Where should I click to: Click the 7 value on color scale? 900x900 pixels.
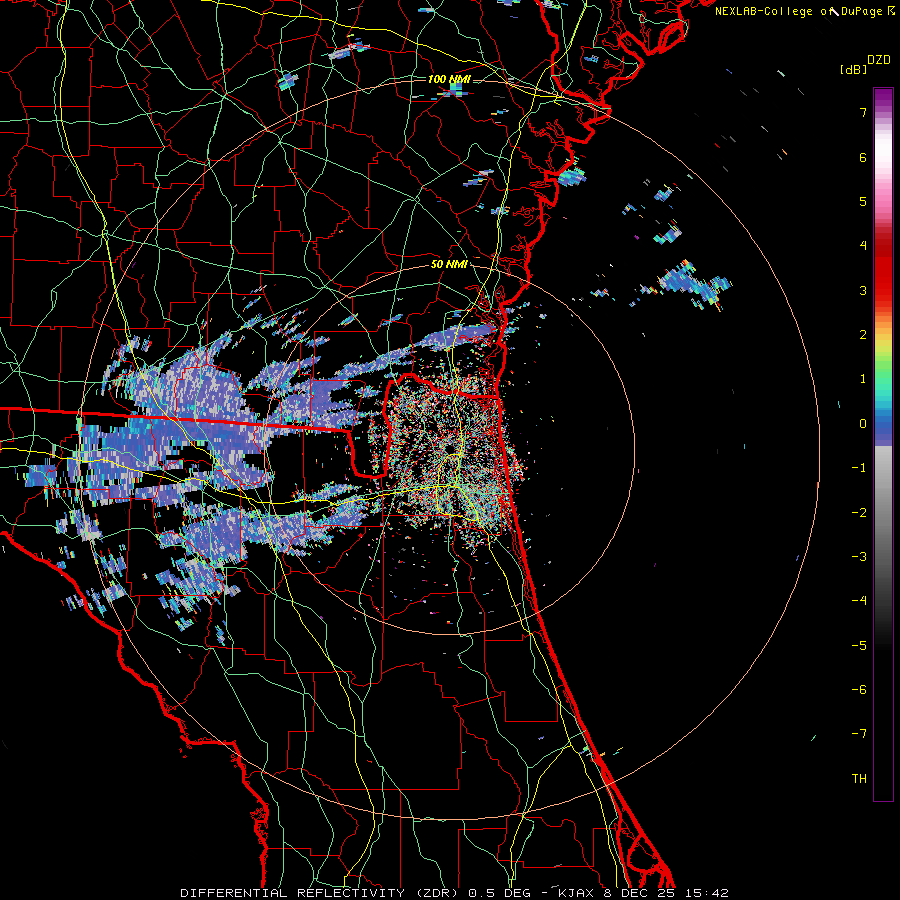pyautogui.click(x=863, y=112)
